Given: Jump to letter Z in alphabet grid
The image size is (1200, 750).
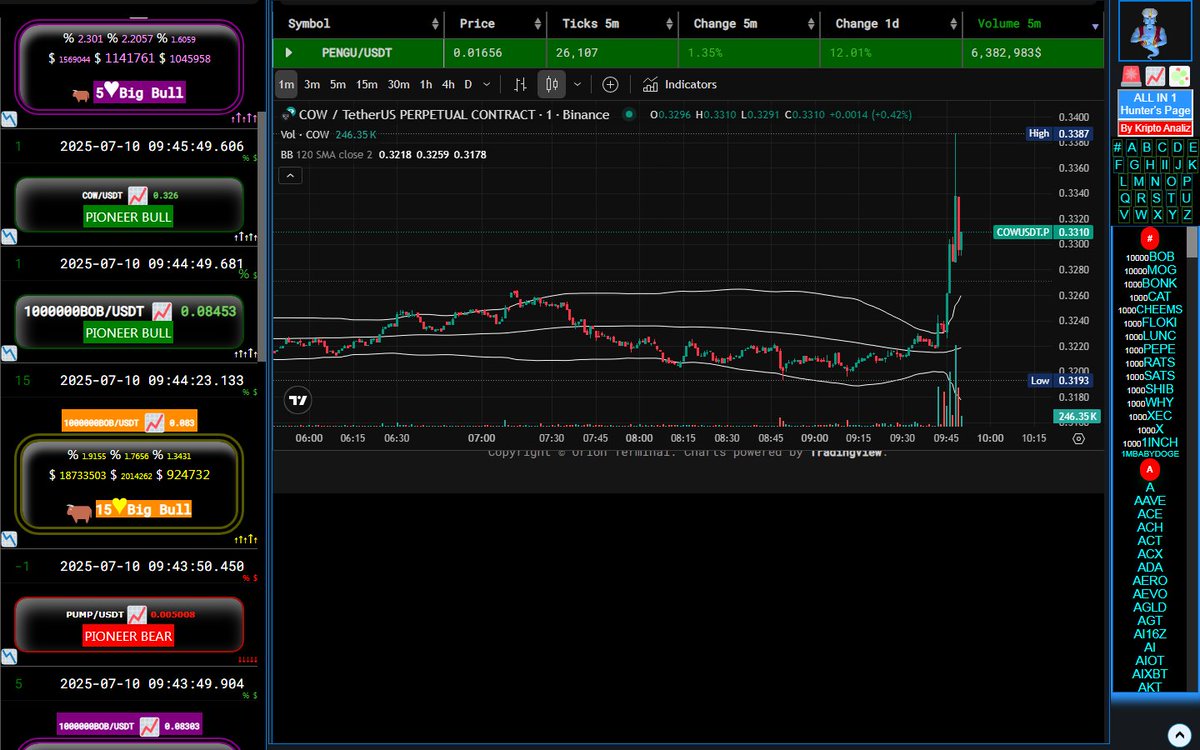Looking at the screenshot, I should (x=1187, y=215).
